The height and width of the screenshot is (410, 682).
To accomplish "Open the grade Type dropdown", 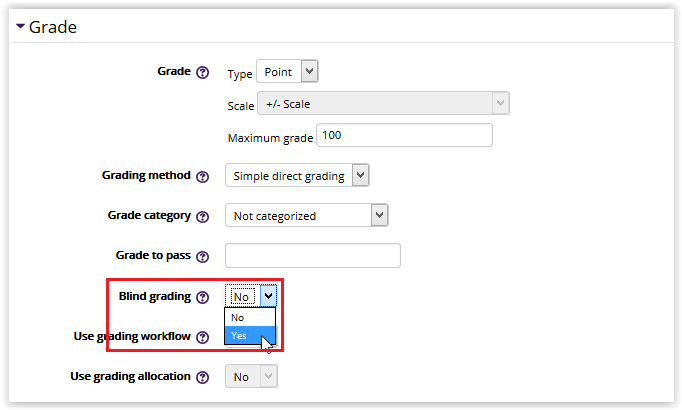I will point(287,71).
